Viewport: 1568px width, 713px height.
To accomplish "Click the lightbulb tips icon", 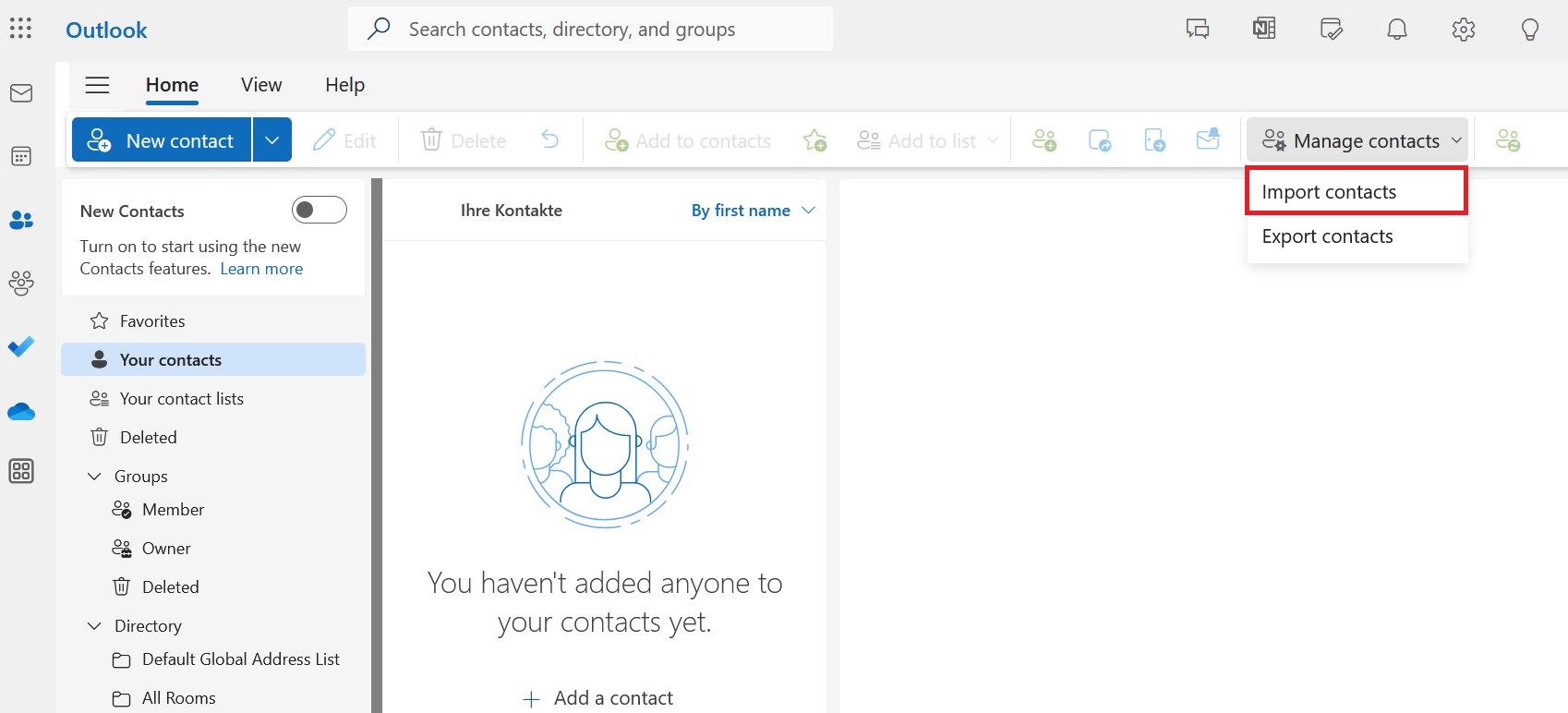I will pyautogui.click(x=1530, y=30).
